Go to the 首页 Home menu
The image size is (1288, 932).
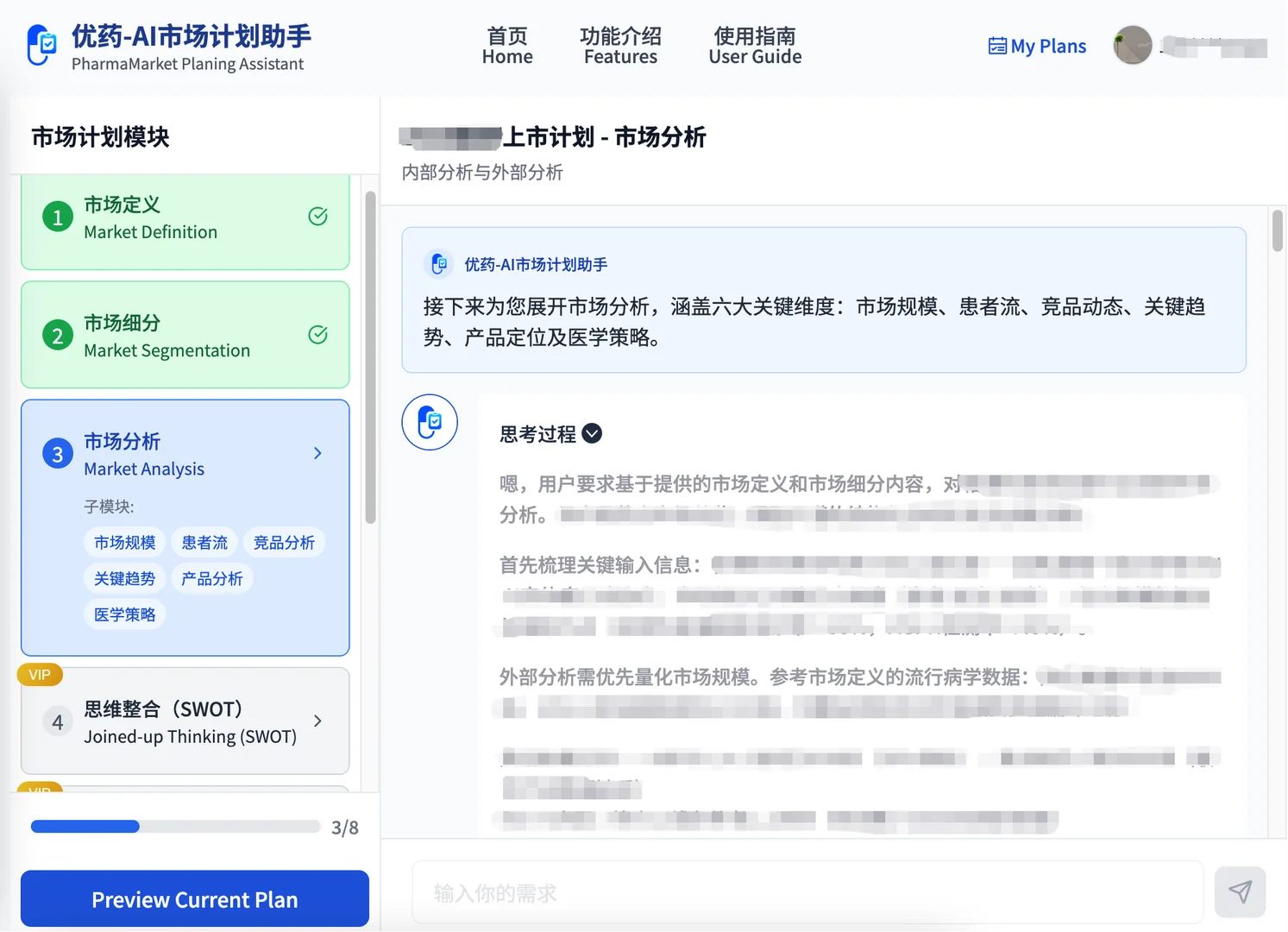507,46
